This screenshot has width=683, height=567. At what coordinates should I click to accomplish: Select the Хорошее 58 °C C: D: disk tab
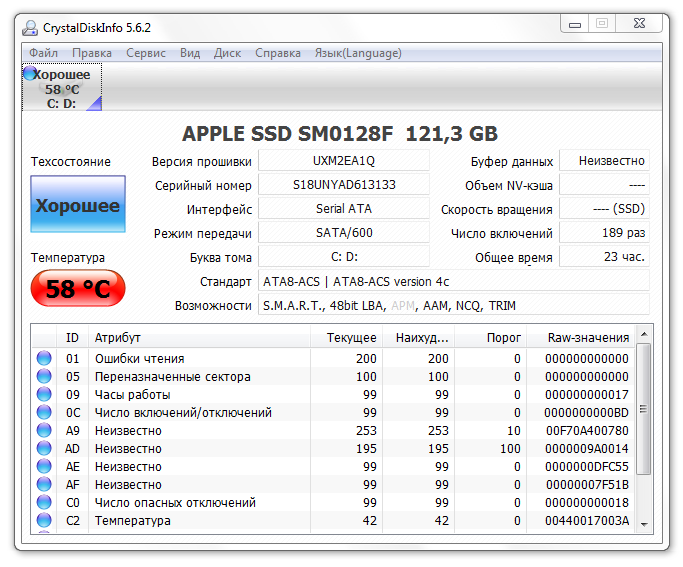[62, 87]
